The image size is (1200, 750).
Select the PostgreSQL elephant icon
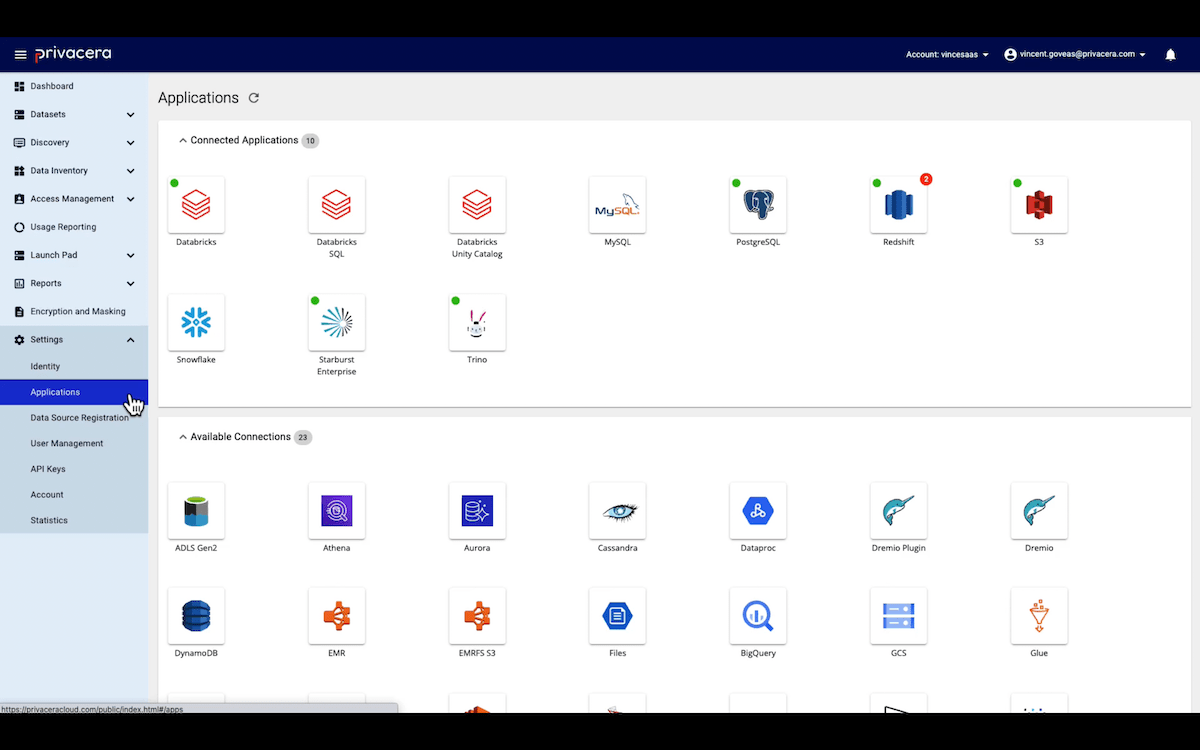click(758, 205)
